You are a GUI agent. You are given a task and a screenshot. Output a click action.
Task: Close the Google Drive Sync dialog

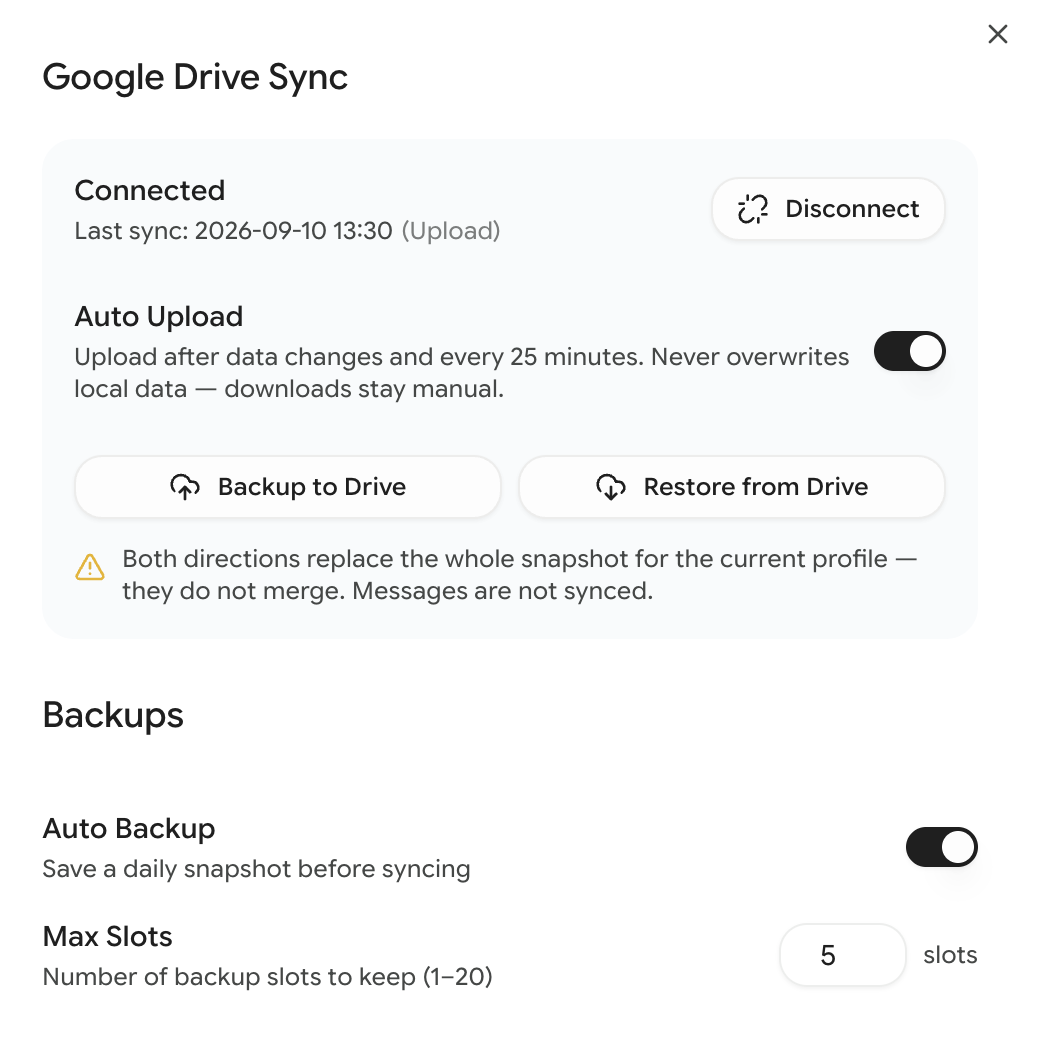coord(997,34)
